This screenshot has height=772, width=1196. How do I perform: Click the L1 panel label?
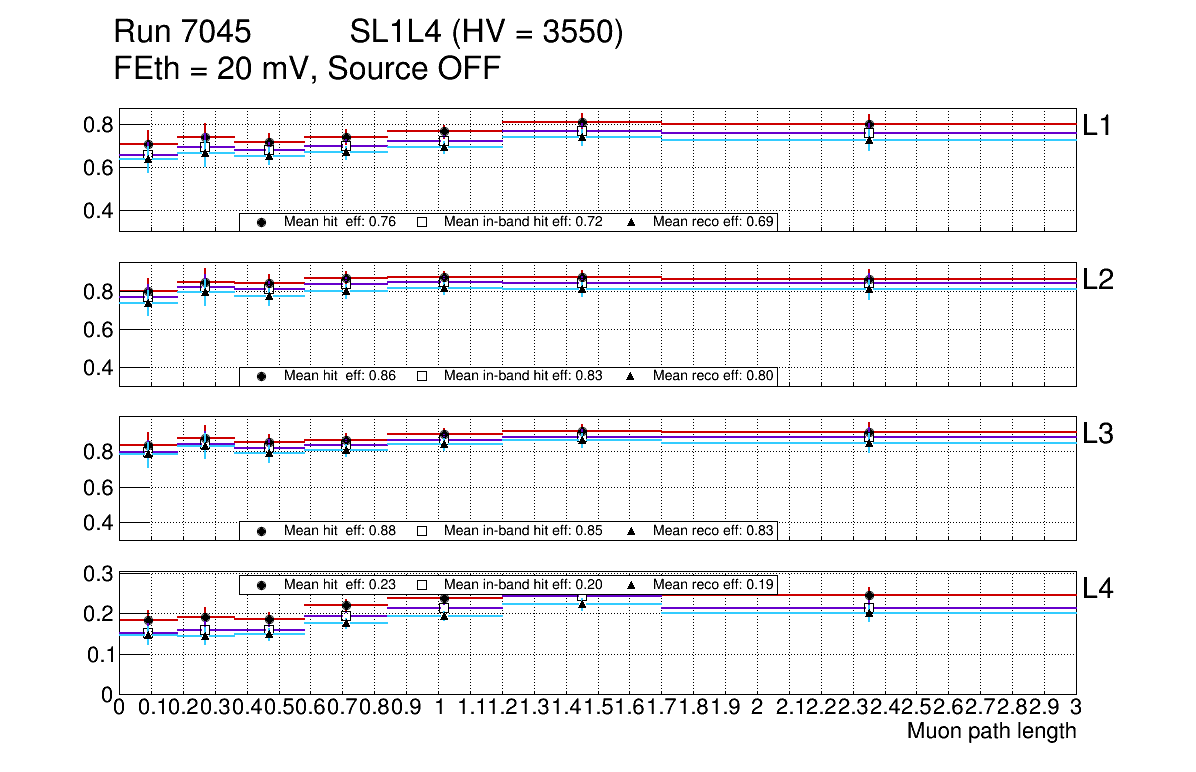(x=1098, y=125)
